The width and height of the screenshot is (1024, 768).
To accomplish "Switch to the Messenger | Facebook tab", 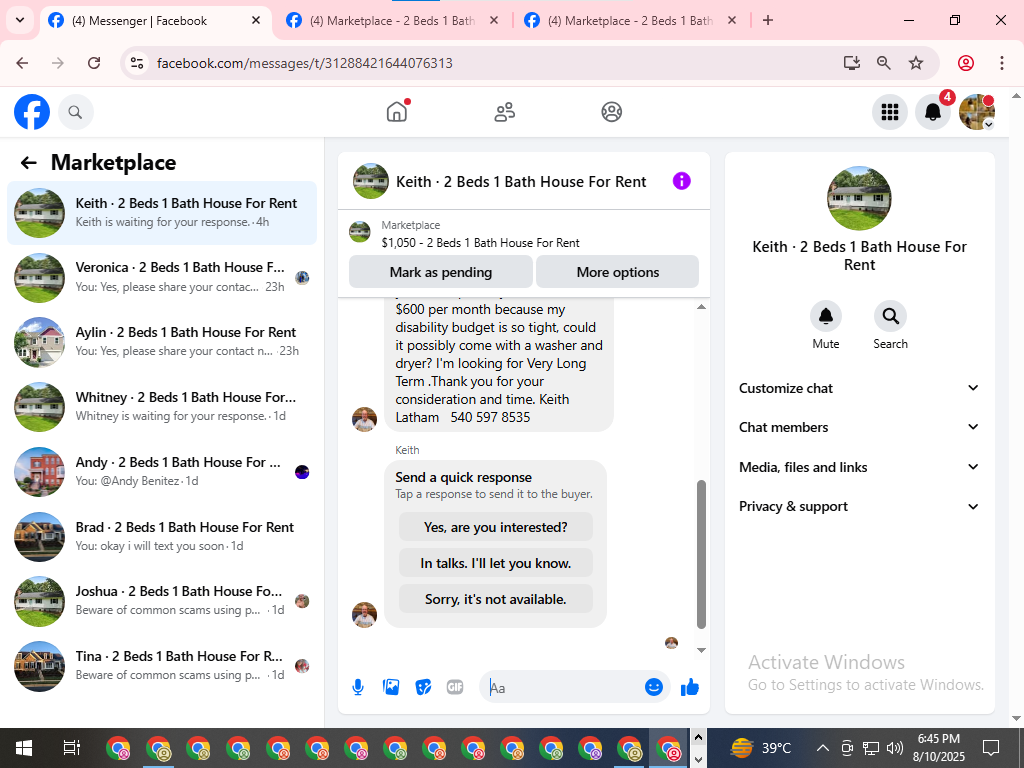I will [x=155, y=21].
